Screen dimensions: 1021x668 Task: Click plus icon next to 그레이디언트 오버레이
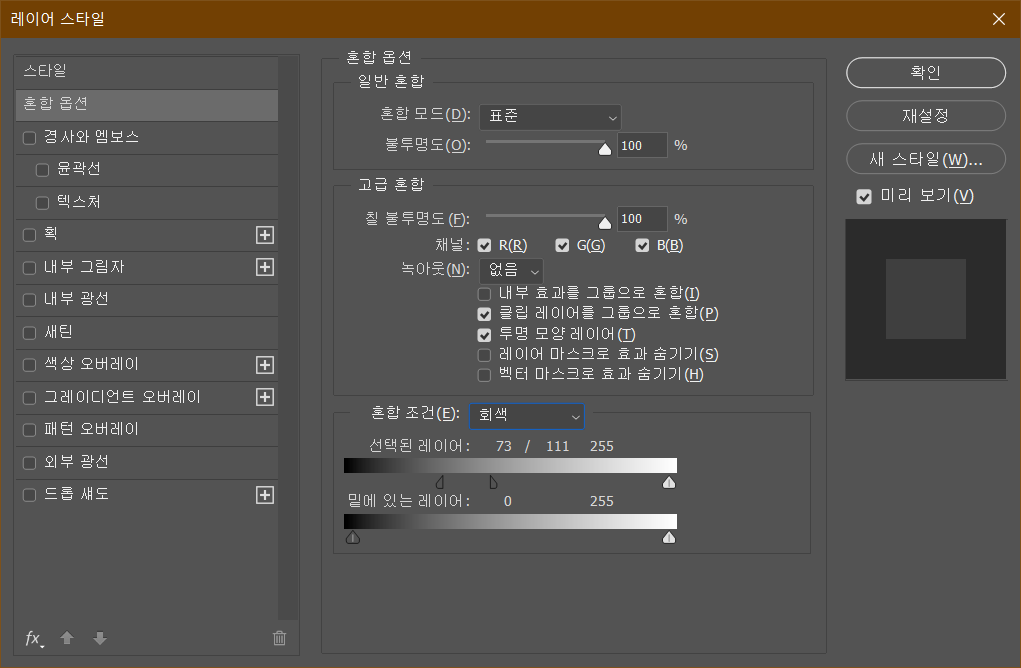click(264, 397)
